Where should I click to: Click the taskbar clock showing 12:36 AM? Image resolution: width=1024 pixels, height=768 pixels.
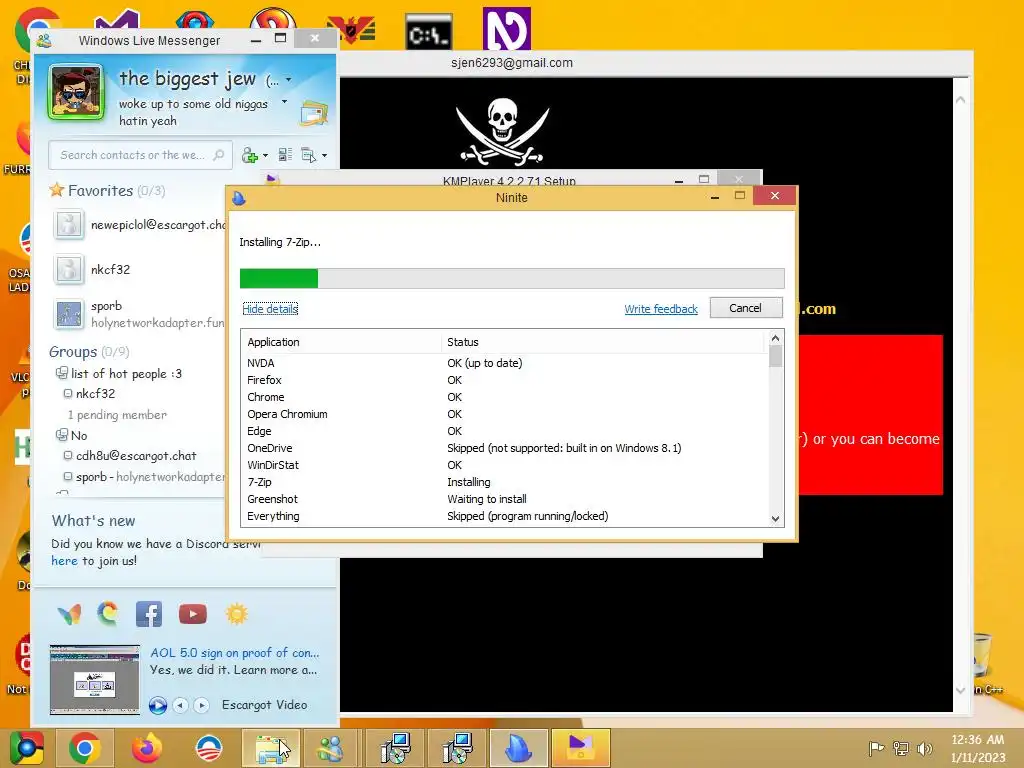(x=977, y=748)
